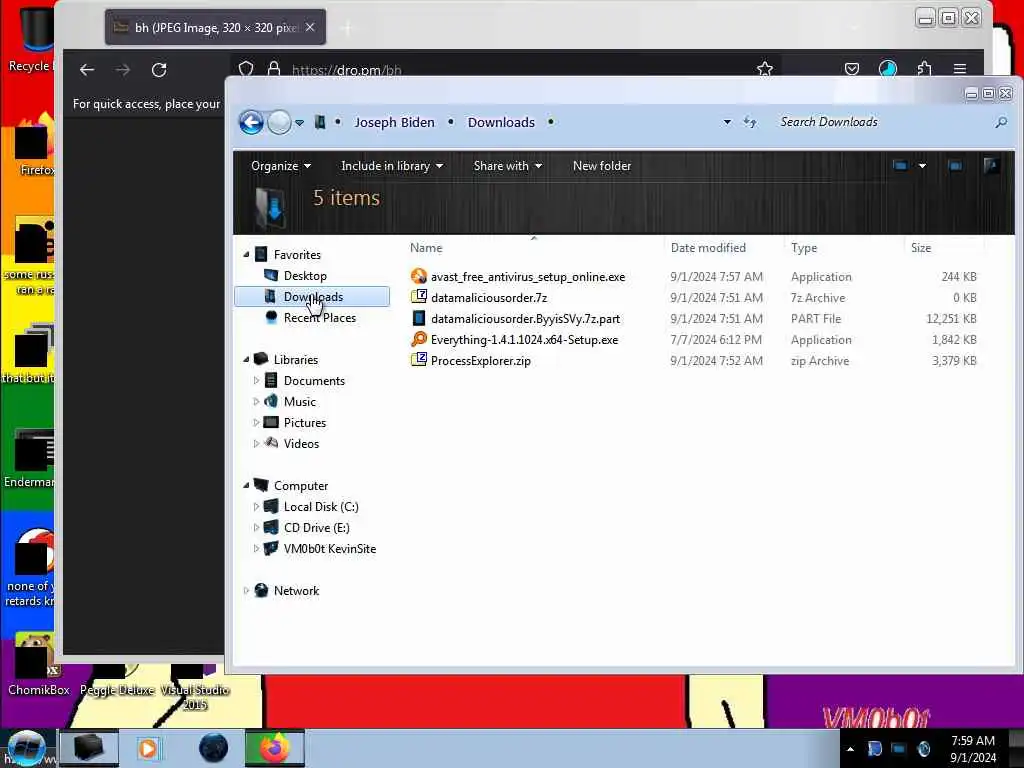The image size is (1024, 768).
Task: Select VM0b0t KevinSite drive
Action: [x=330, y=549]
